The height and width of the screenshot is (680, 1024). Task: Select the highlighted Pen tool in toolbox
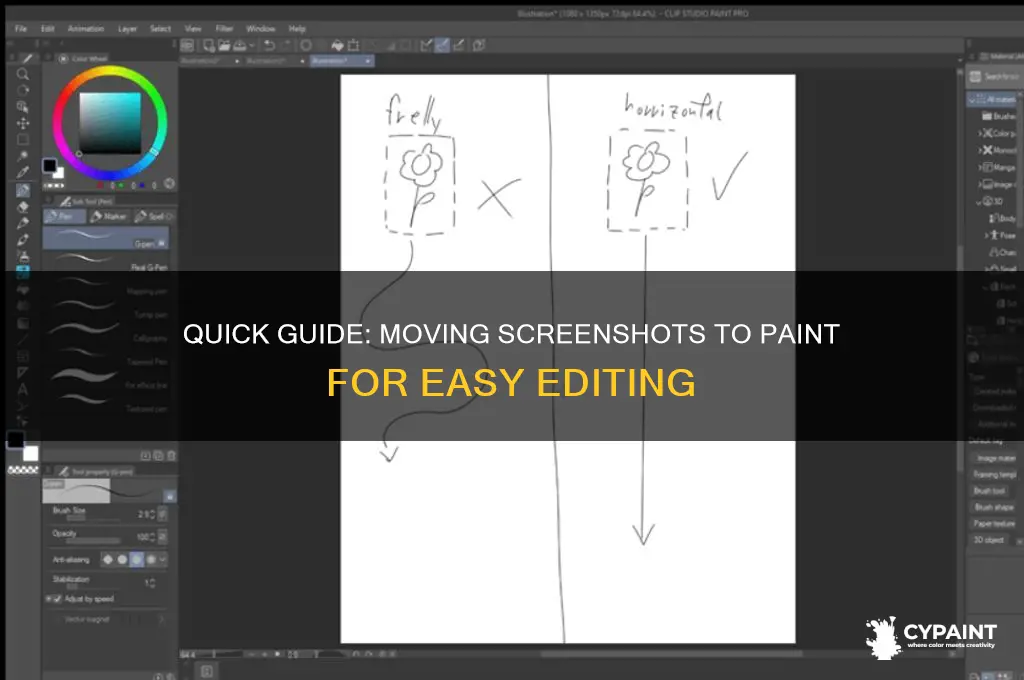point(22,190)
